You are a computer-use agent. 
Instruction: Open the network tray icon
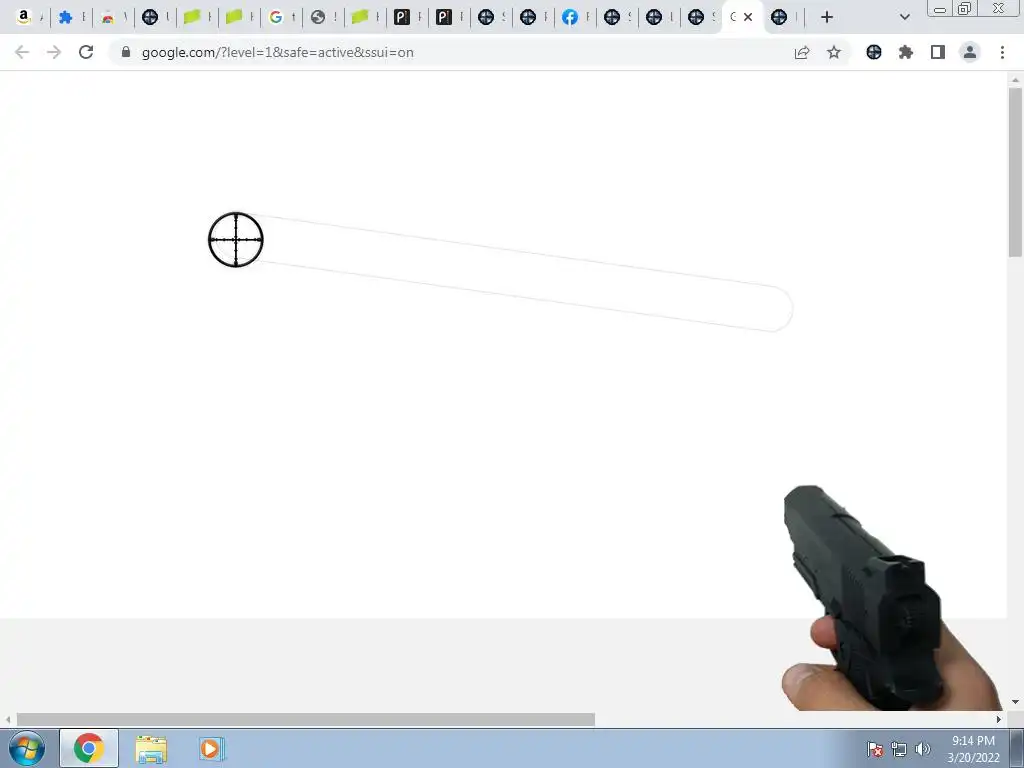click(899, 749)
